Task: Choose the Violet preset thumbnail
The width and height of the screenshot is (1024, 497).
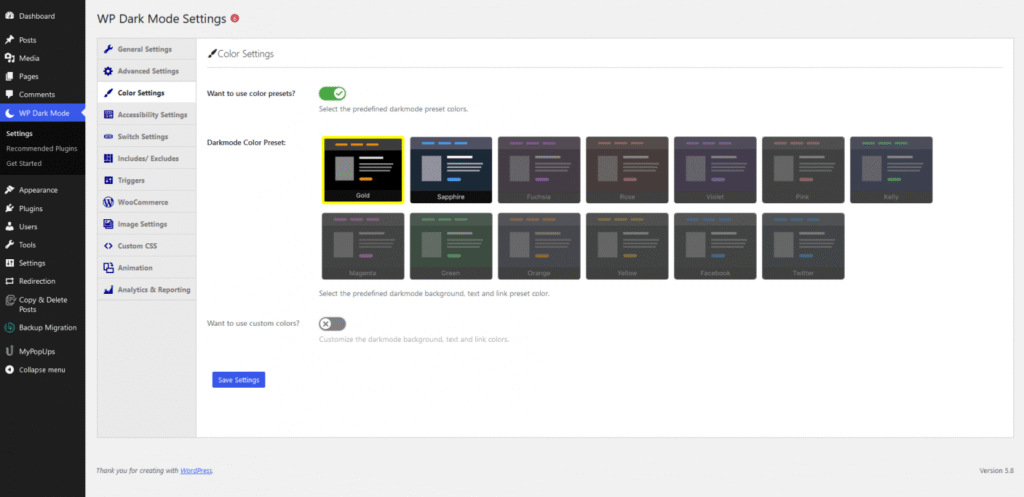Action: (x=715, y=170)
